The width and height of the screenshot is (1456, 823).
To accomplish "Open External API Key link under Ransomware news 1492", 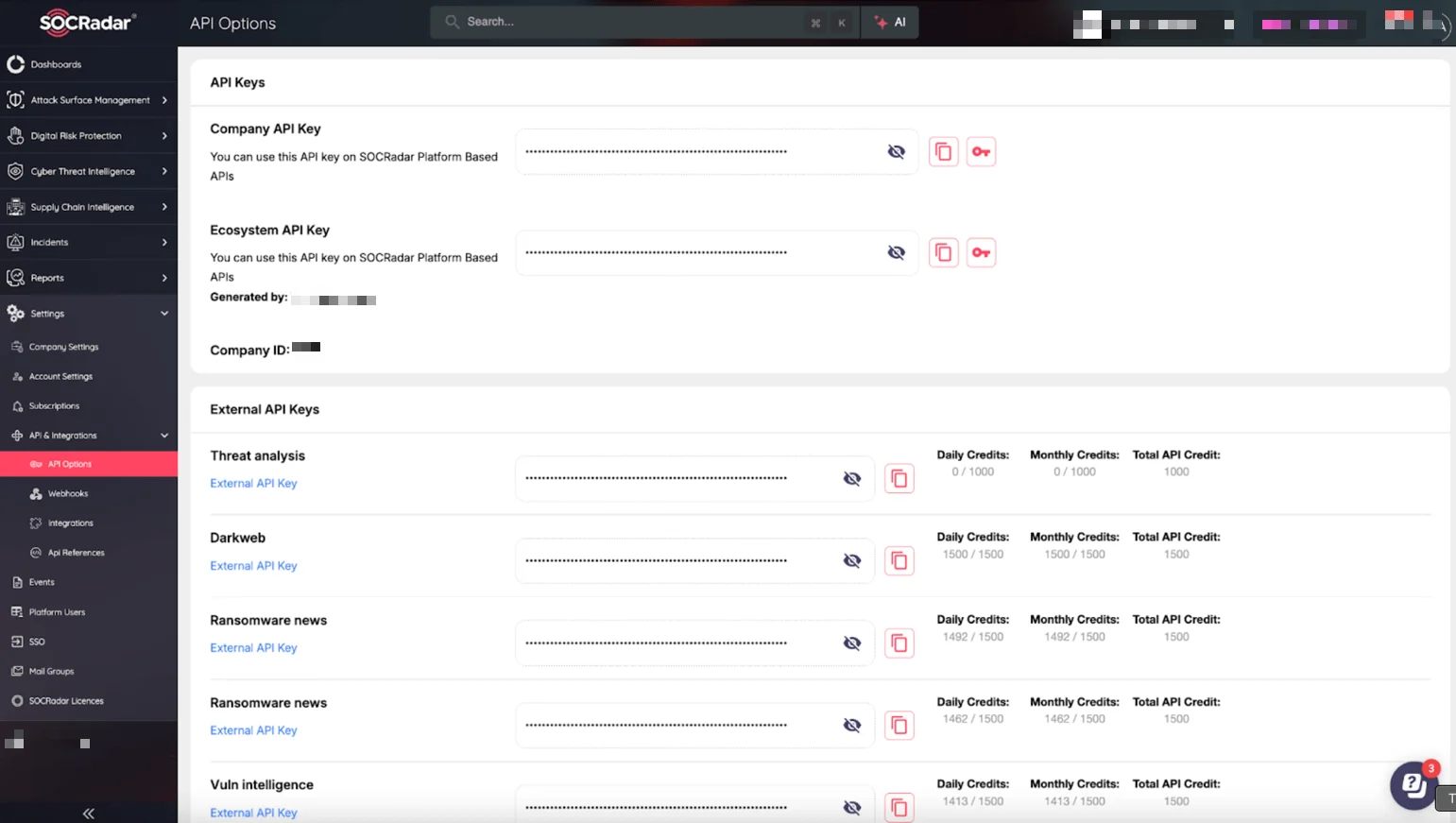I will click(x=253, y=647).
